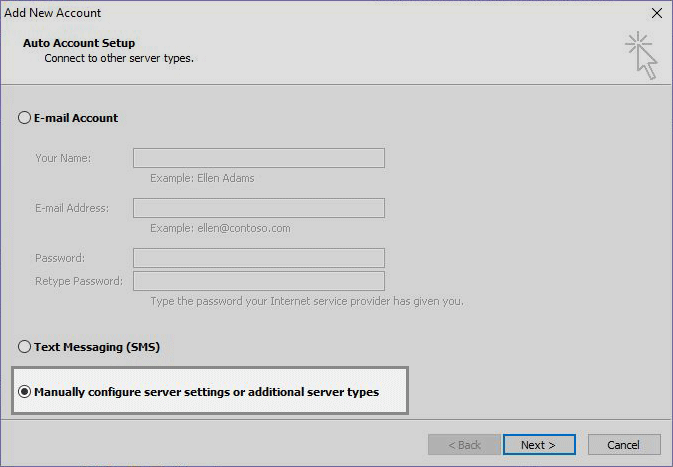The width and height of the screenshot is (673, 467).
Task: Click the 'Example: Ellen Adams' hint text
Action: pos(202,178)
